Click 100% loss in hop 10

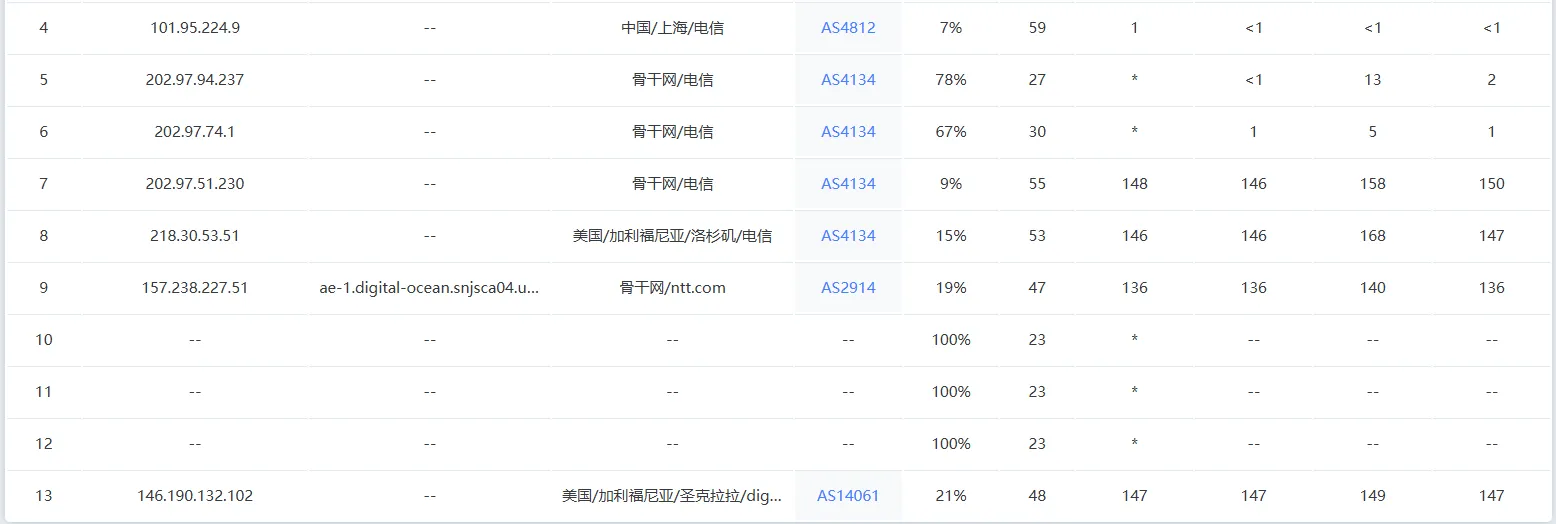951,340
